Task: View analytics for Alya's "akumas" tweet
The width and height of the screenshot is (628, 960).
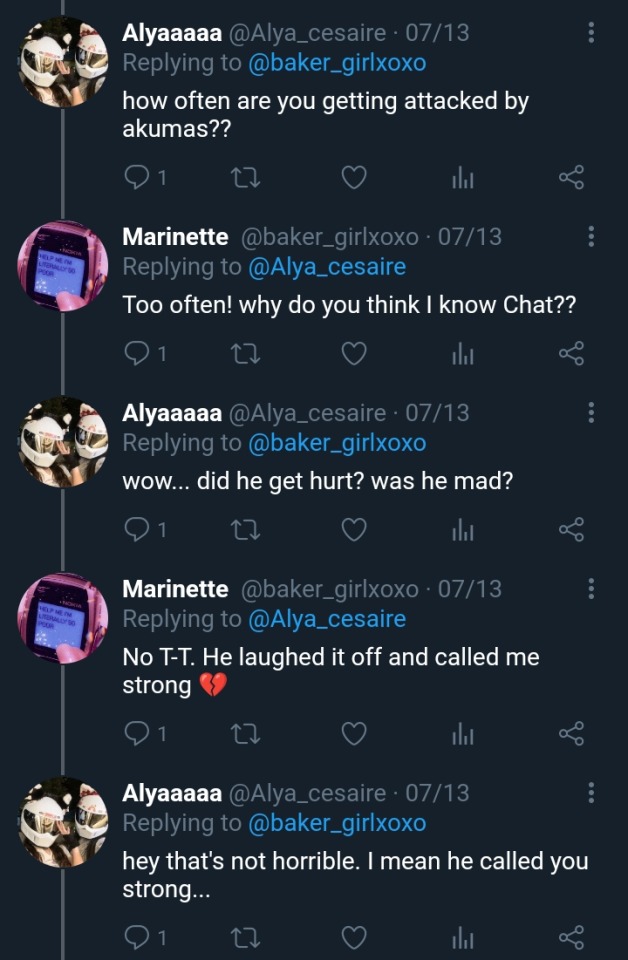Action: coord(461,178)
